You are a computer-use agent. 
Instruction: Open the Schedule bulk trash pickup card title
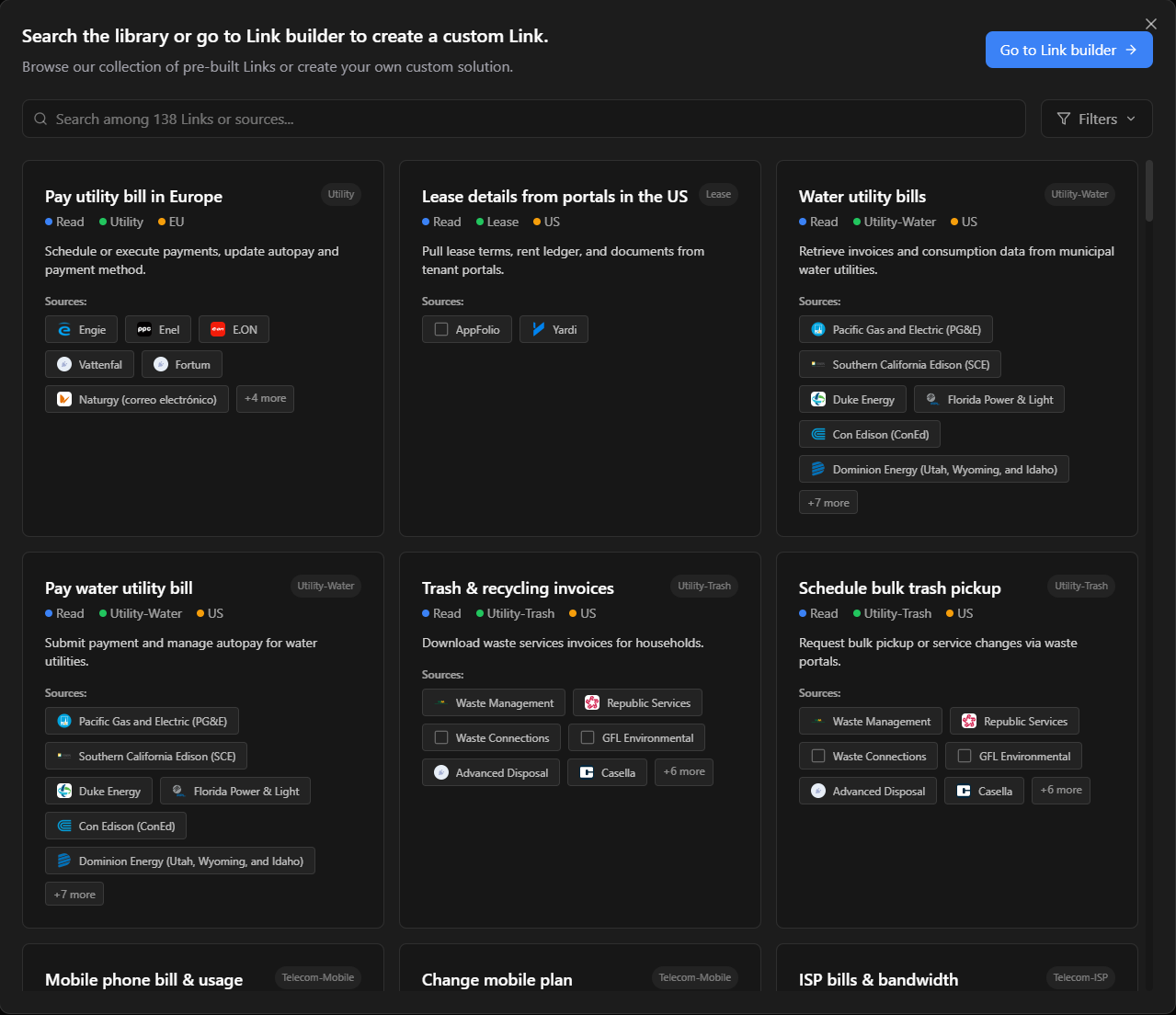click(x=899, y=588)
